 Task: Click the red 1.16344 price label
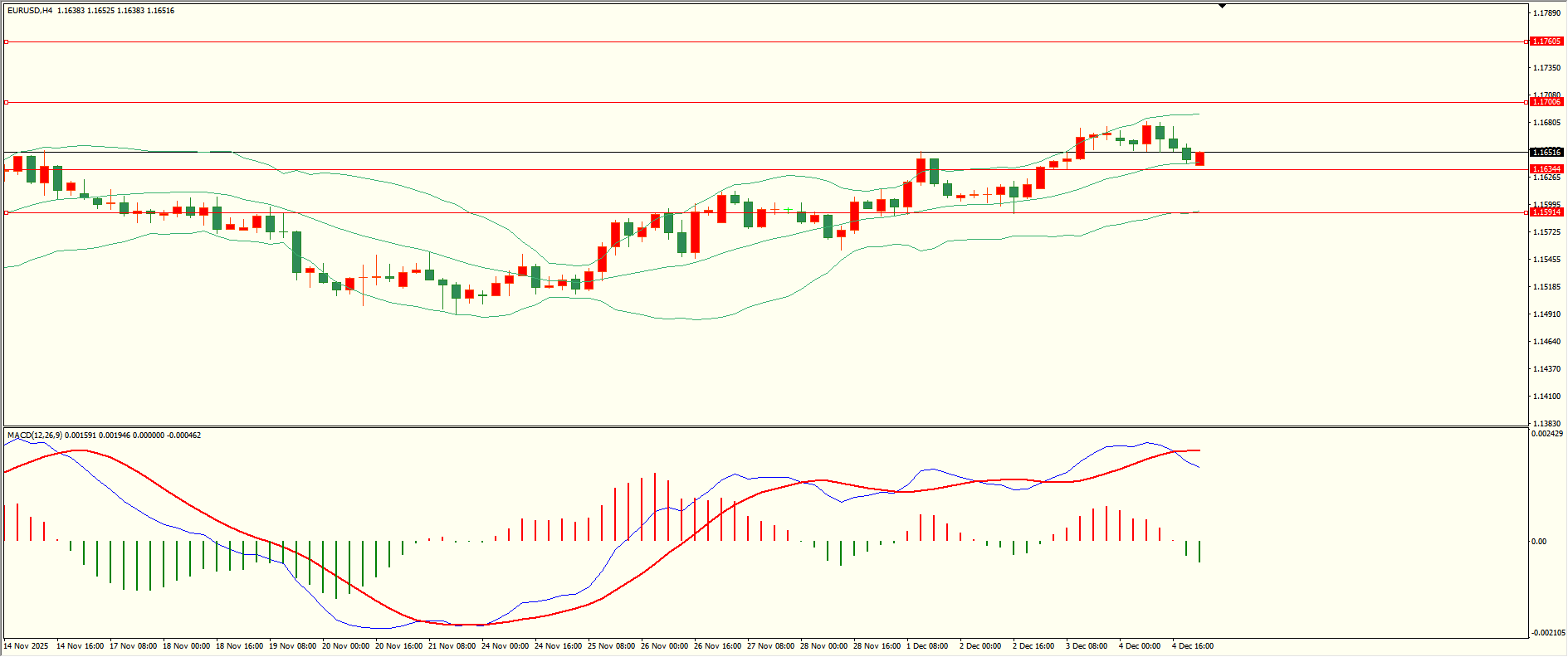click(1546, 169)
